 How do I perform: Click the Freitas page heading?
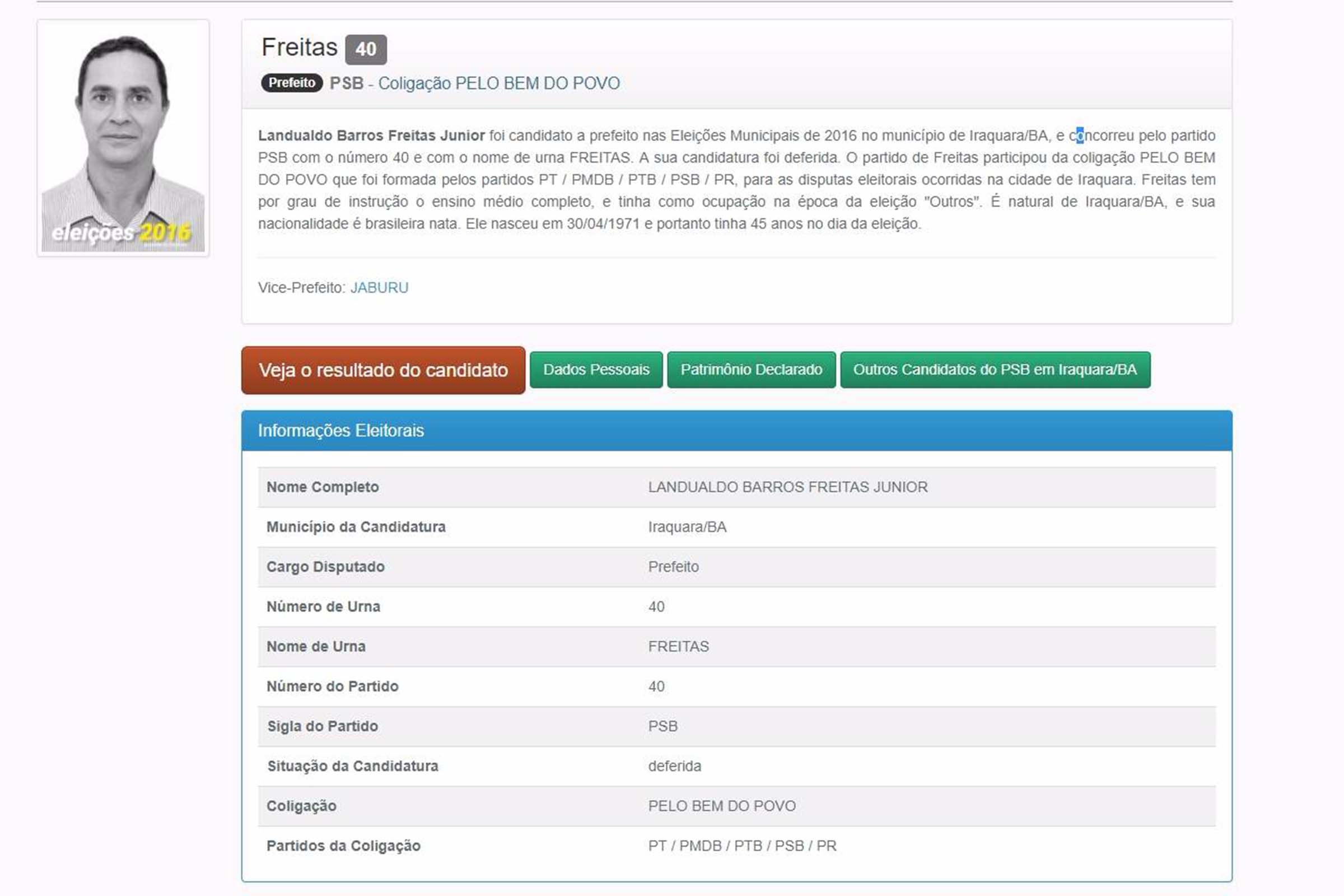[298, 49]
